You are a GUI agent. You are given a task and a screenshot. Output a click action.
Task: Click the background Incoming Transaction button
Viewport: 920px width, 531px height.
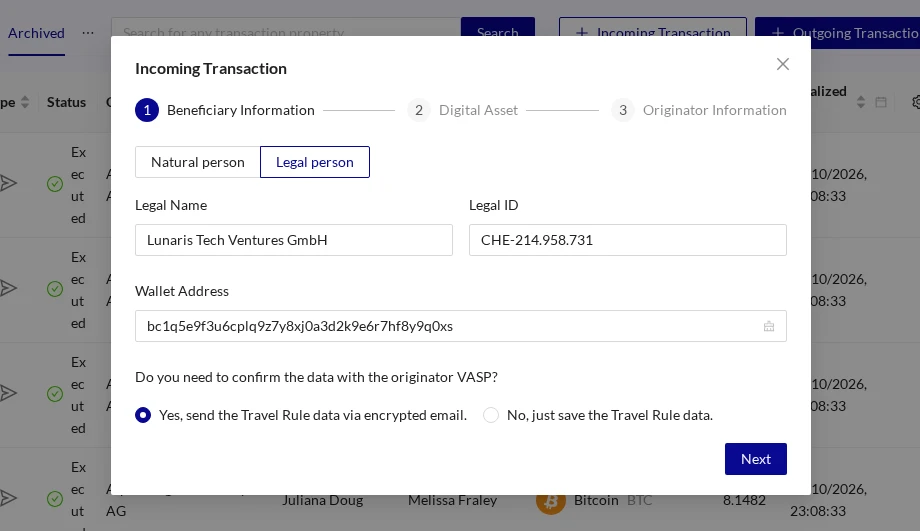click(652, 27)
